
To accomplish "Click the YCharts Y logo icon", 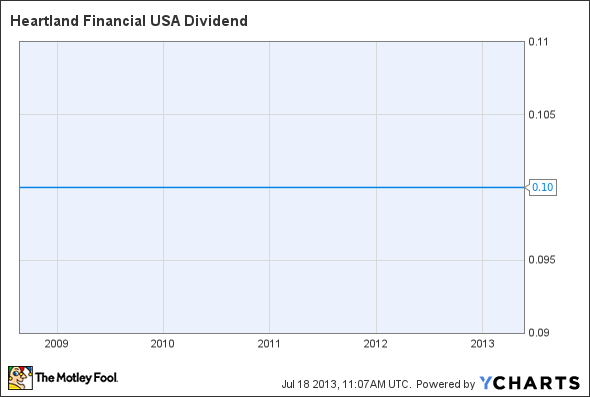I will pyautogui.click(x=486, y=383).
